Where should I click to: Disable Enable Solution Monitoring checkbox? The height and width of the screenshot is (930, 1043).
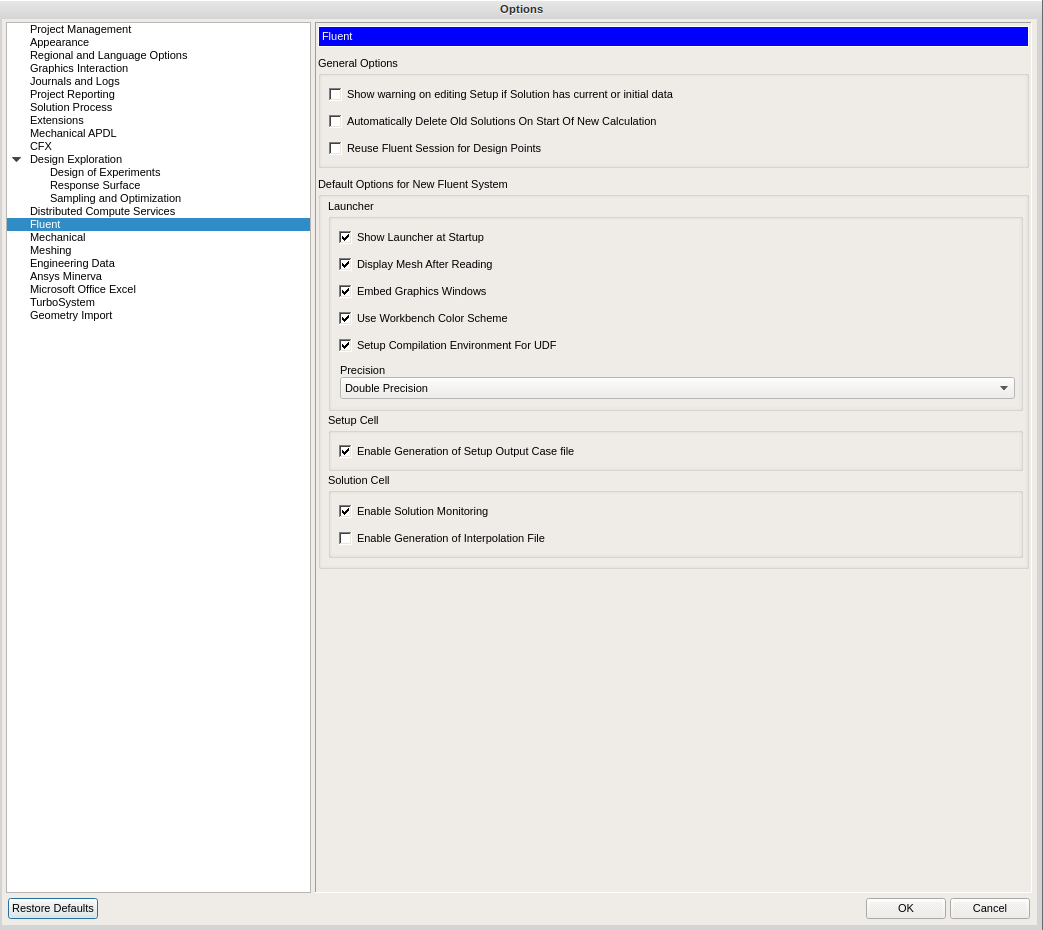[345, 511]
